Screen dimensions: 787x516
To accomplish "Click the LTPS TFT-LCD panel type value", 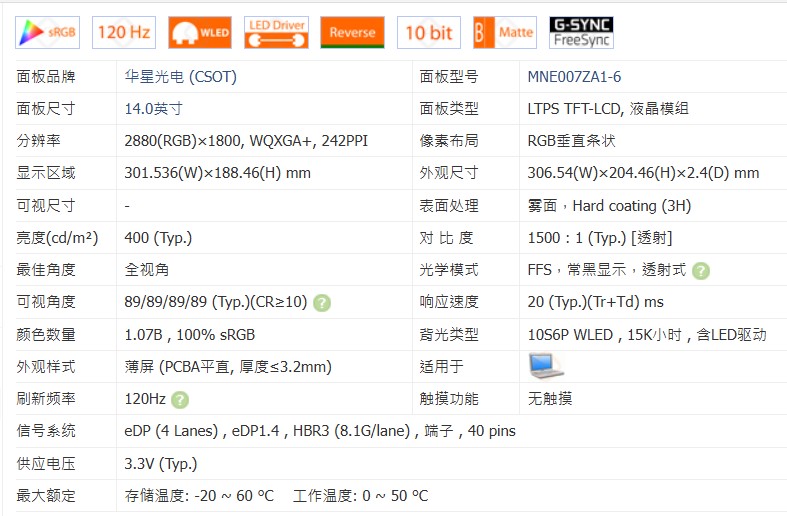I will point(607,109).
